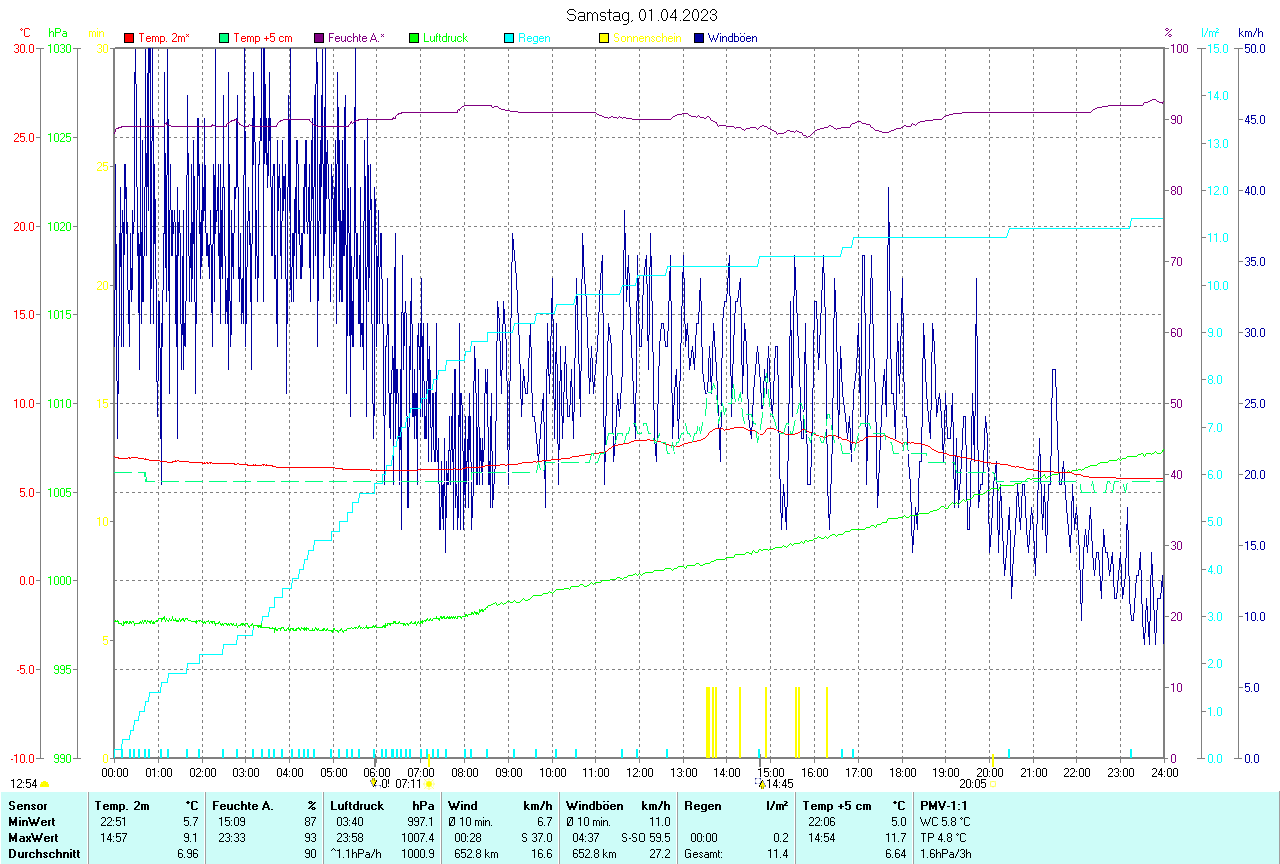Screen dimensions: 1280x864
Task: Click the 18:00 time axis label
Action: pos(902,772)
